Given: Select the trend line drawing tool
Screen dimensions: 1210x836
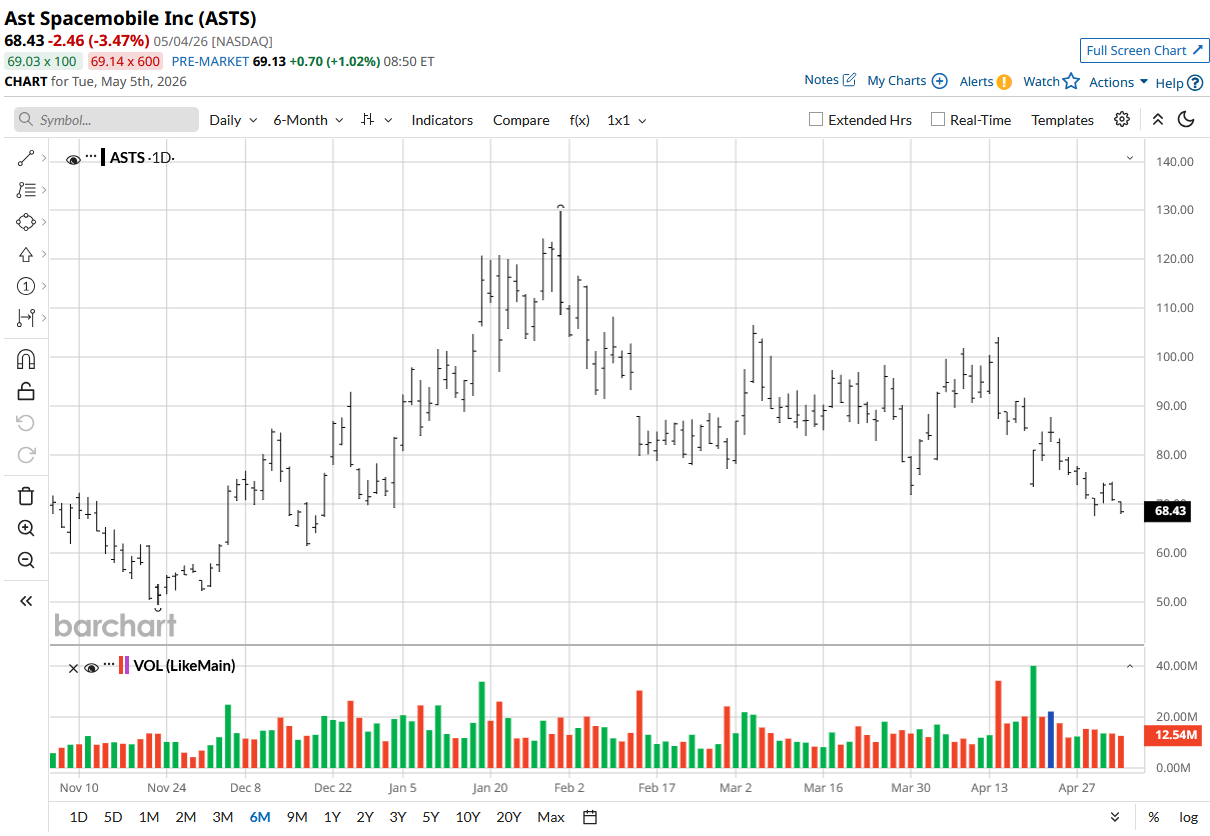Looking at the screenshot, I should click(26, 158).
